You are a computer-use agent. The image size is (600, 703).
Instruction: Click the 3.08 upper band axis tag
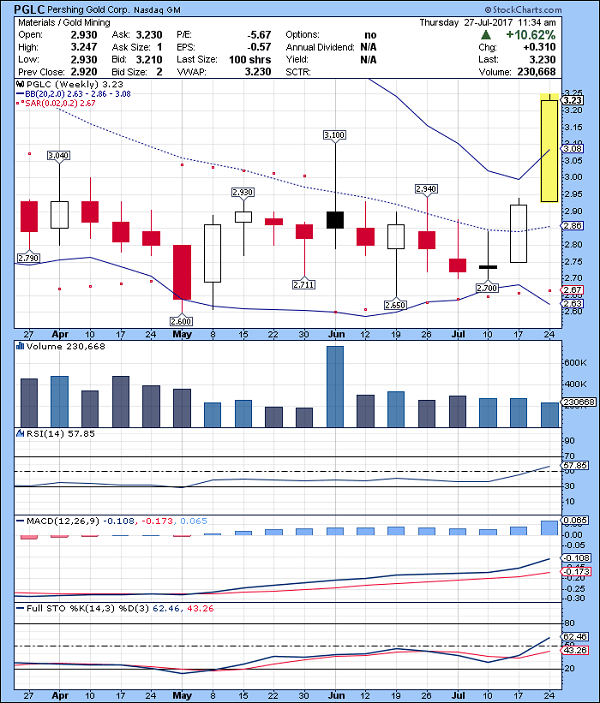click(573, 148)
